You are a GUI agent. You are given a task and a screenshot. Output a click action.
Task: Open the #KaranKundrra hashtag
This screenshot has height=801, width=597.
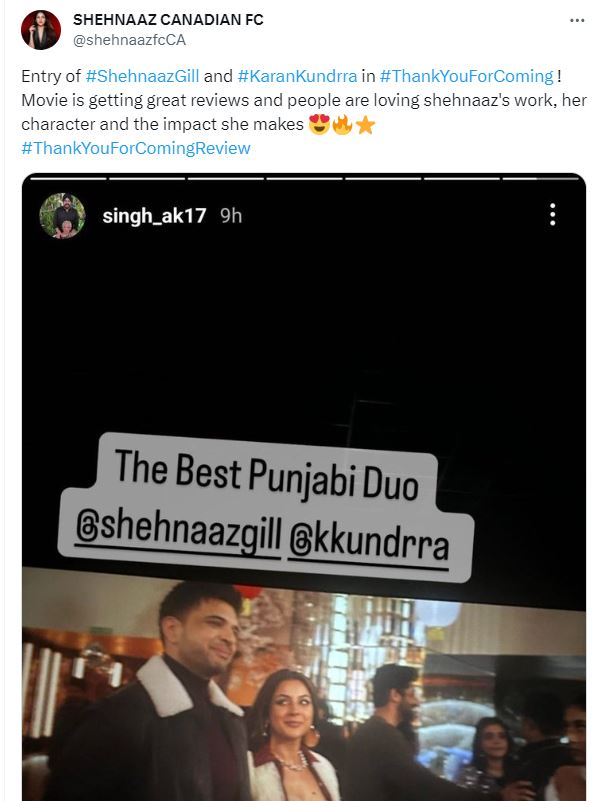point(297,76)
